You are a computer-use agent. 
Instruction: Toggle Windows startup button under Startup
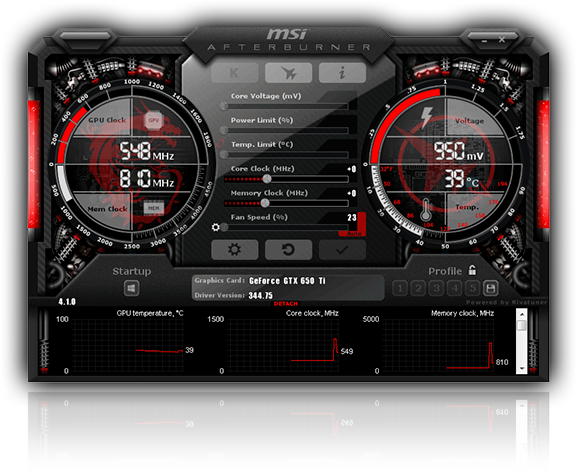131,288
